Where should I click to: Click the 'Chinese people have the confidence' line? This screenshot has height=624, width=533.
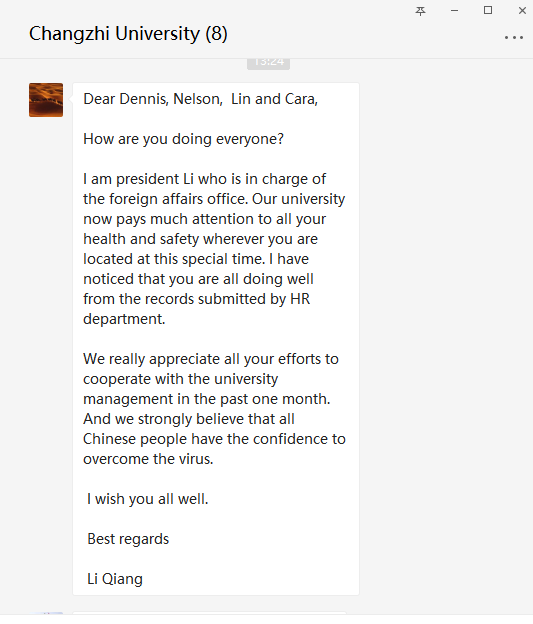point(214,439)
